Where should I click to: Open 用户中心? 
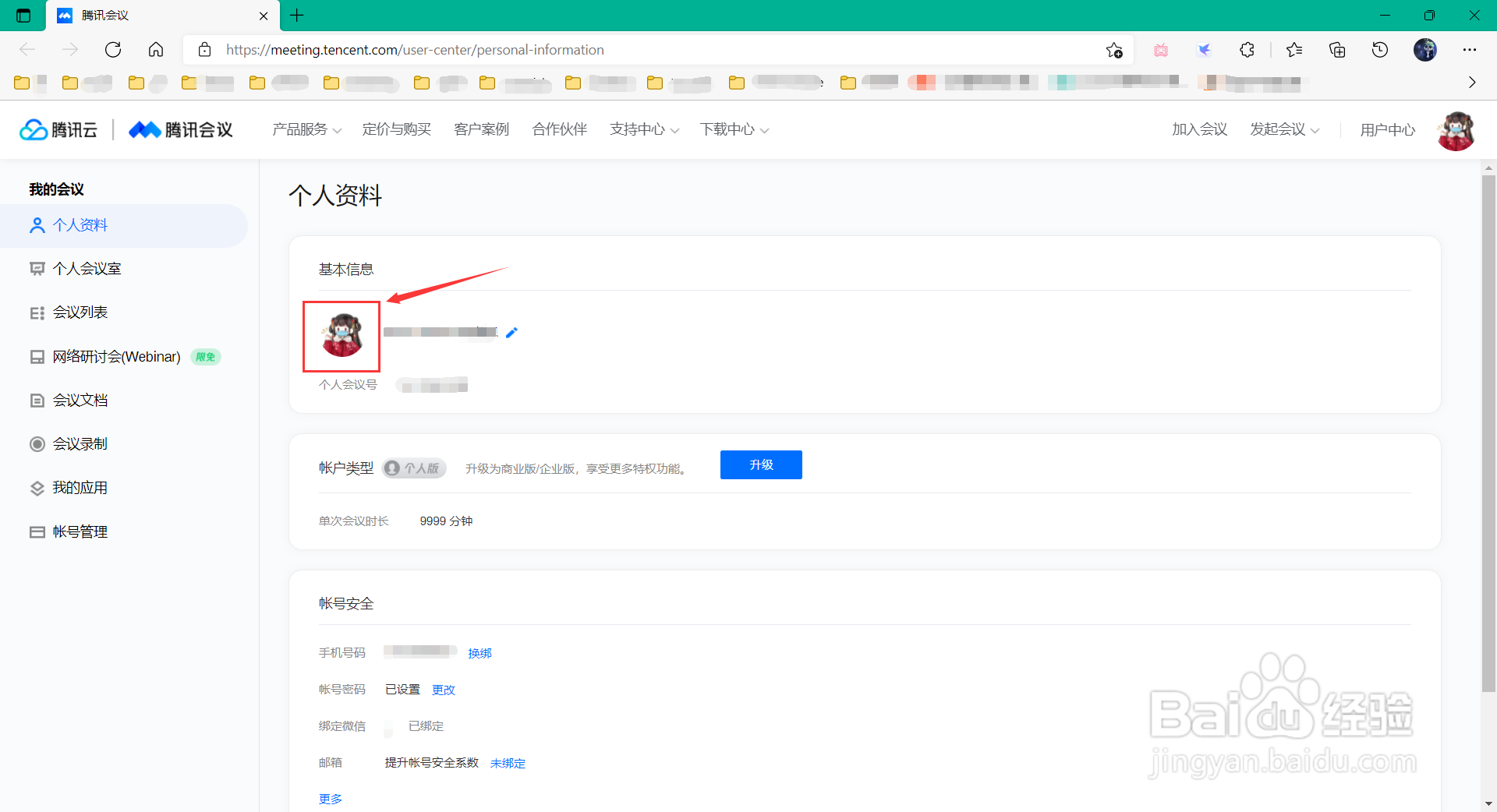pos(1387,130)
